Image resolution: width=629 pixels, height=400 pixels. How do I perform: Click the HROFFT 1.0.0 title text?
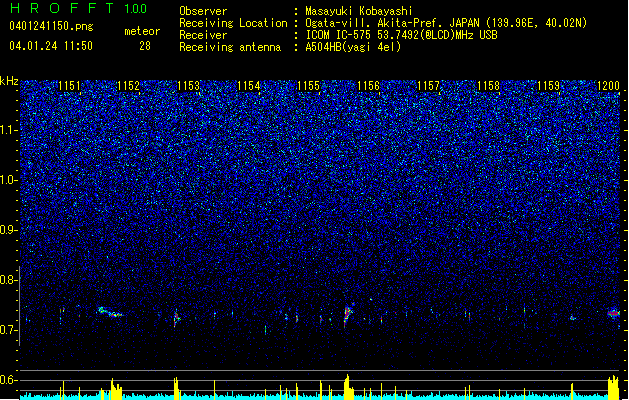click(x=78, y=8)
